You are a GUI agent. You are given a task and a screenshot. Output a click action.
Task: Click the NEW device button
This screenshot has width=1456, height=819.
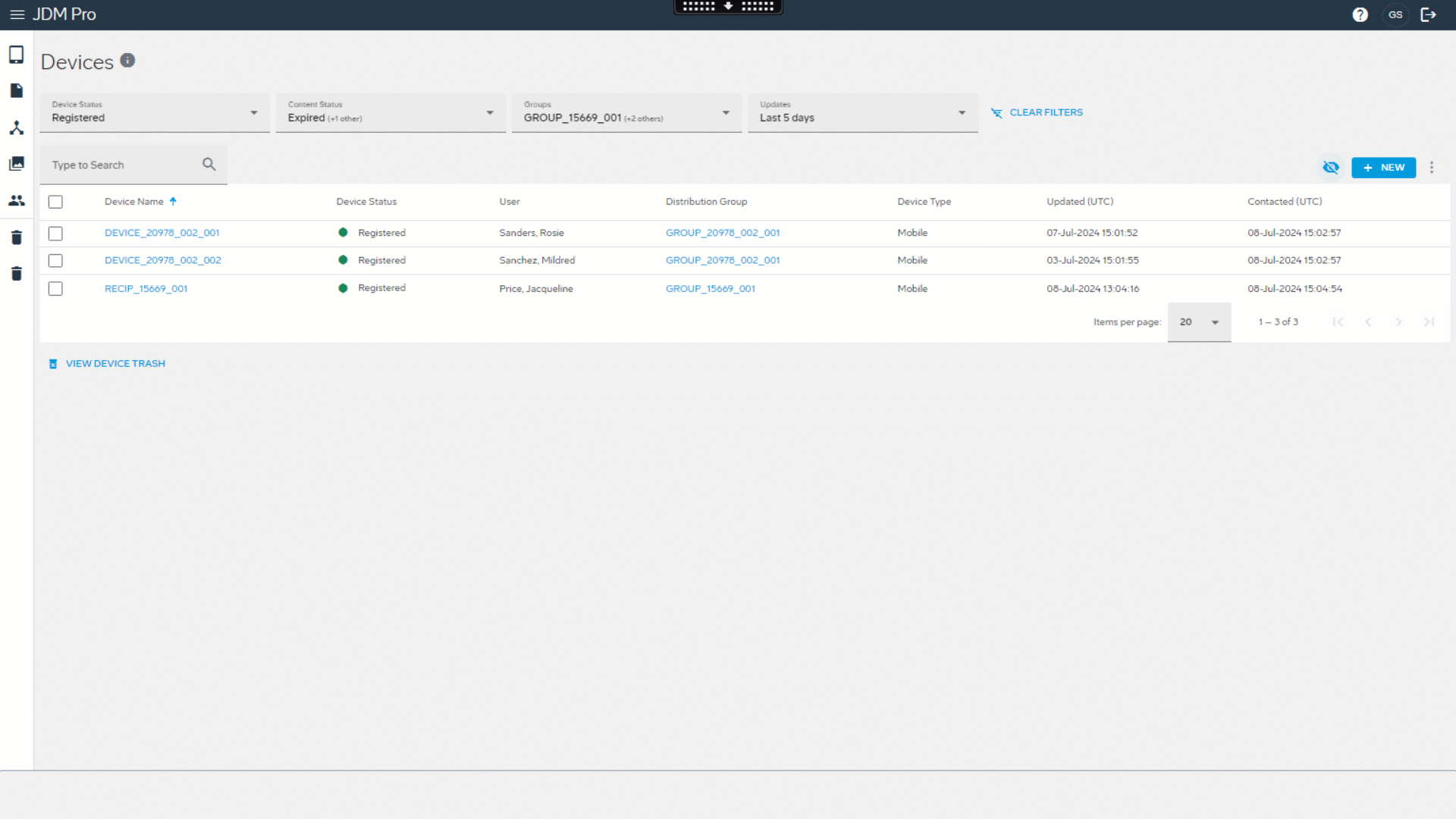pyautogui.click(x=1383, y=168)
